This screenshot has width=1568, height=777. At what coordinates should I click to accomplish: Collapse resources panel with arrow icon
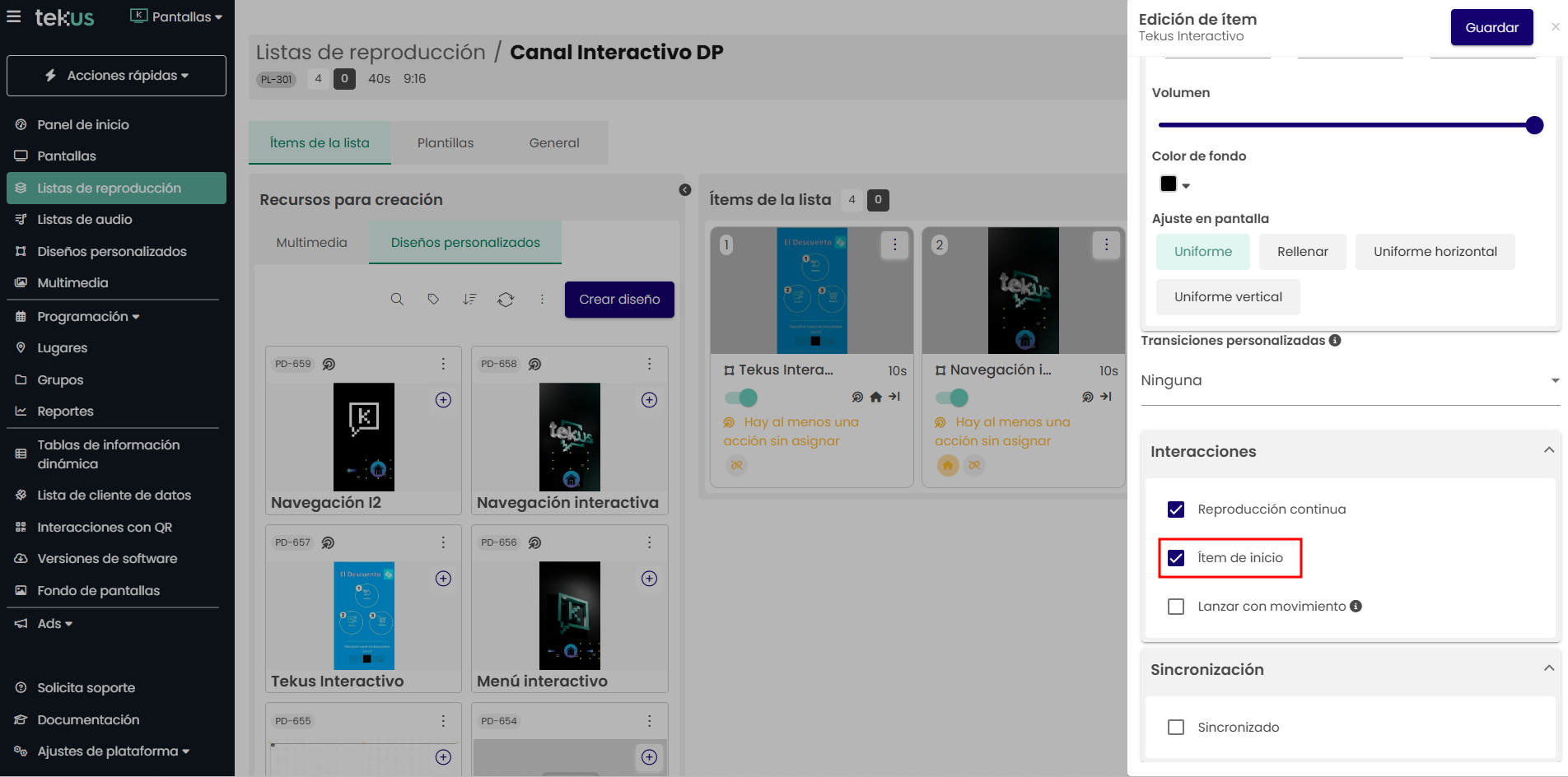click(684, 190)
